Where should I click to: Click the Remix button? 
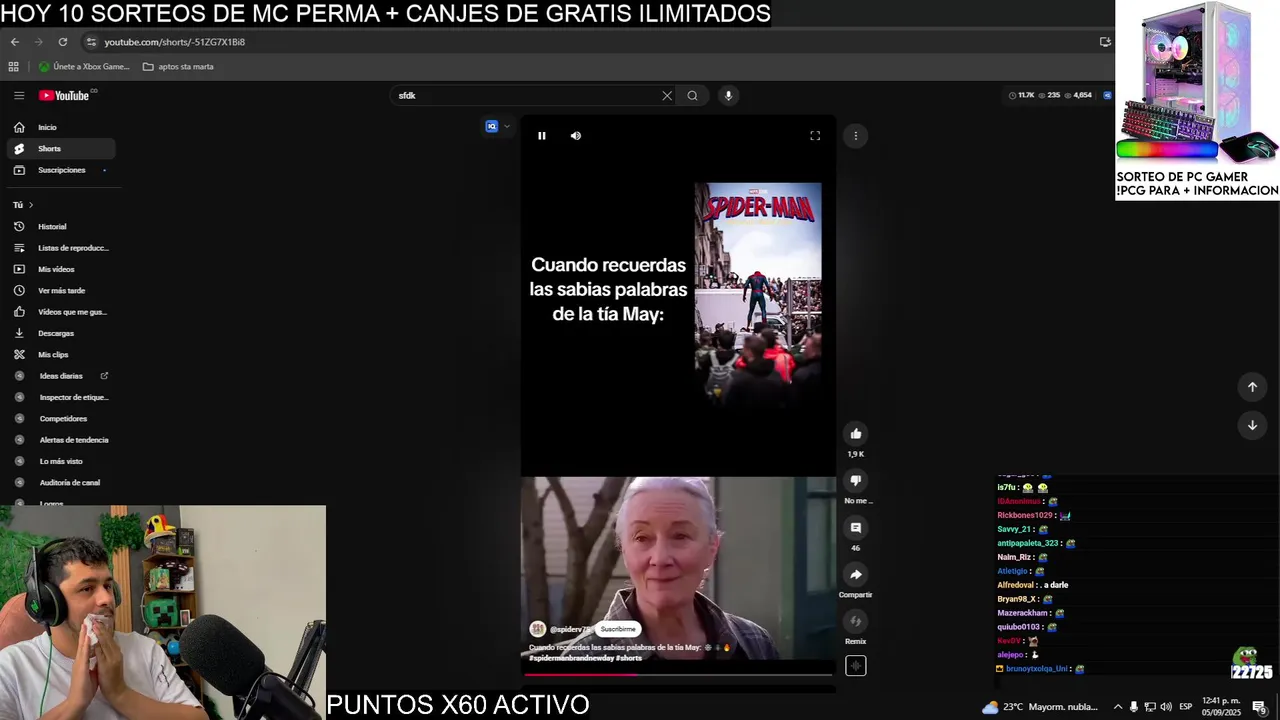[856, 622]
